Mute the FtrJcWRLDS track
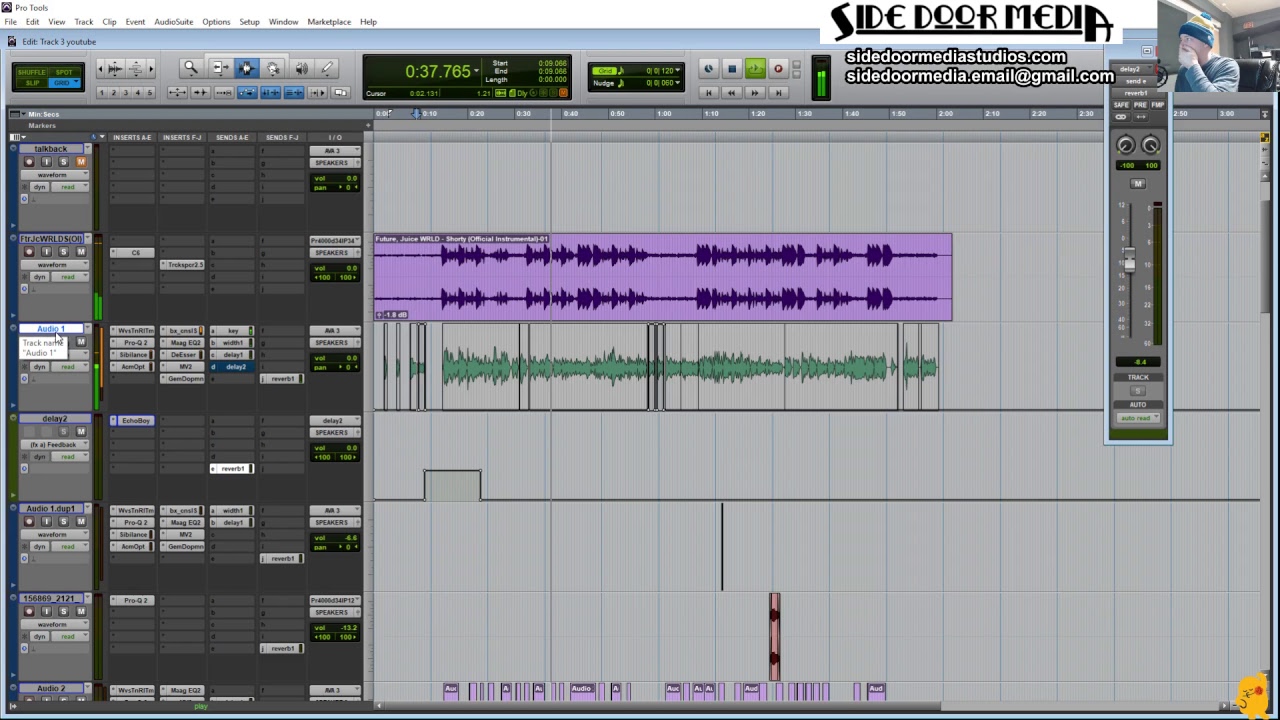 click(x=81, y=252)
